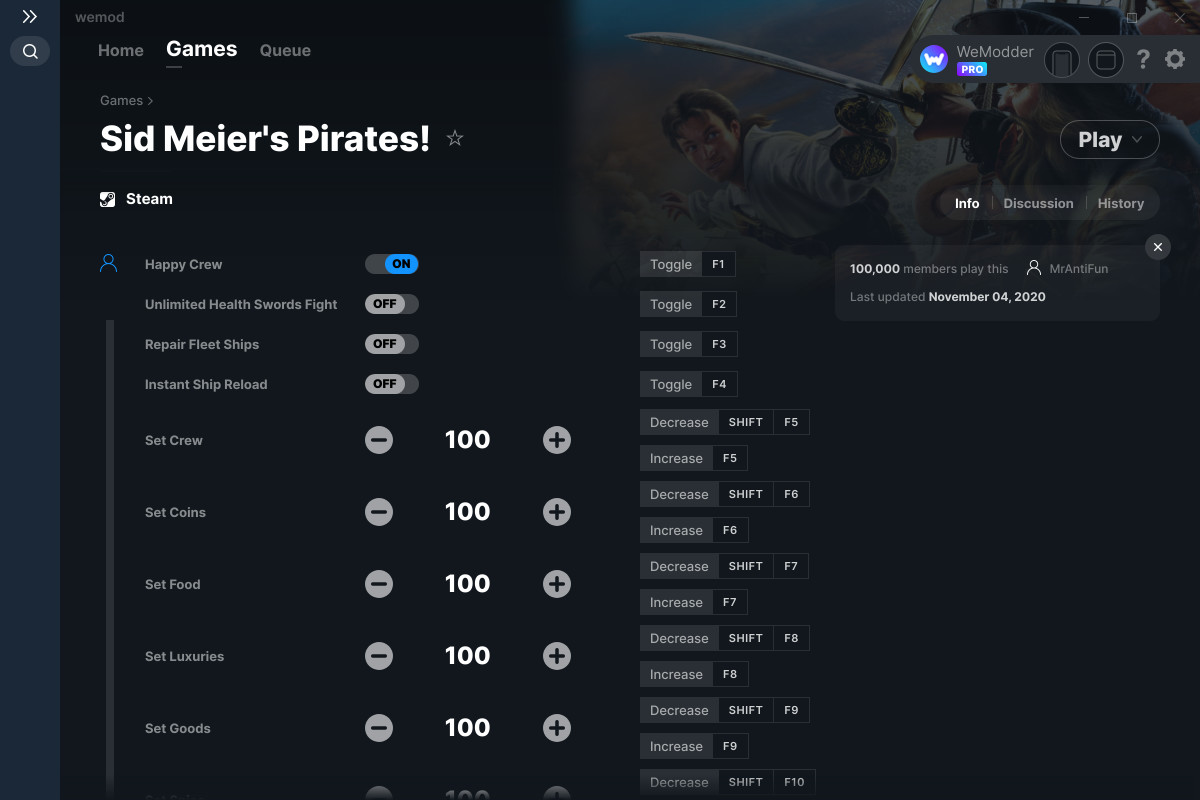Open help question mark icon
The height and width of the screenshot is (800, 1200).
[1143, 60]
